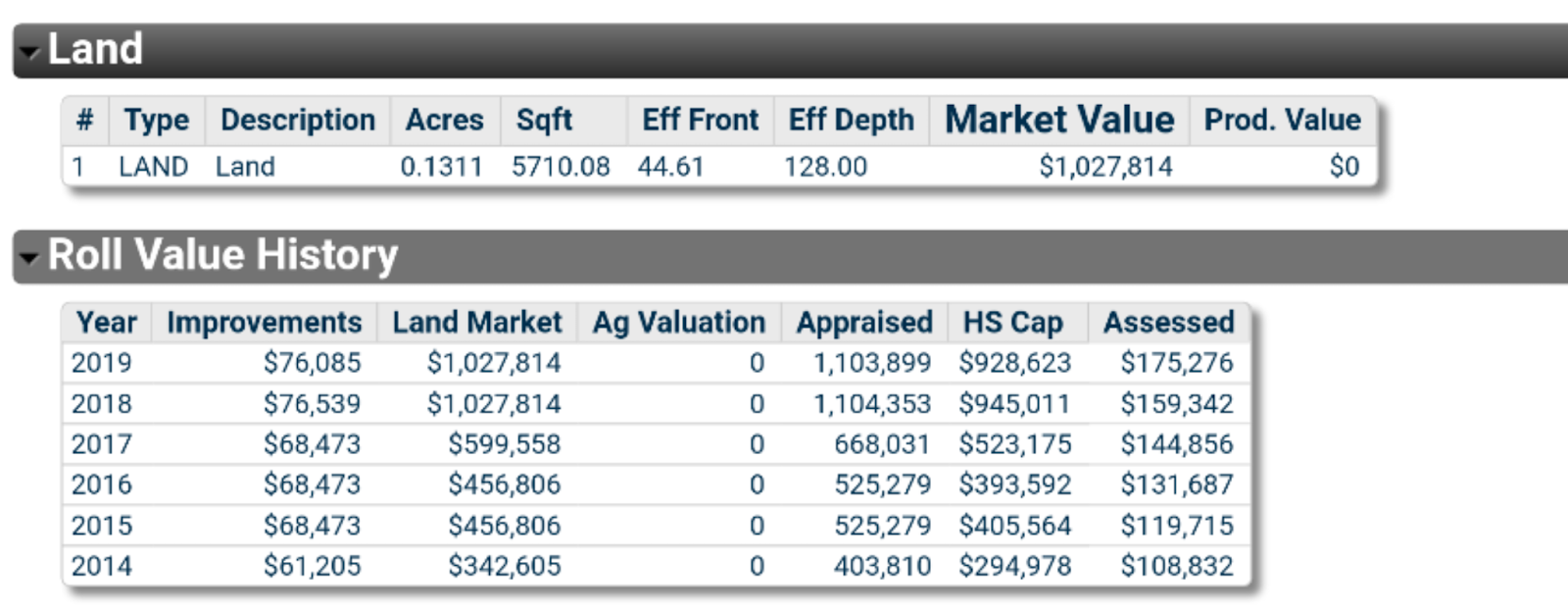Click the Improvements column header
Image resolution: width=1568 pixels, height=611 pixels.
[265, 323]
